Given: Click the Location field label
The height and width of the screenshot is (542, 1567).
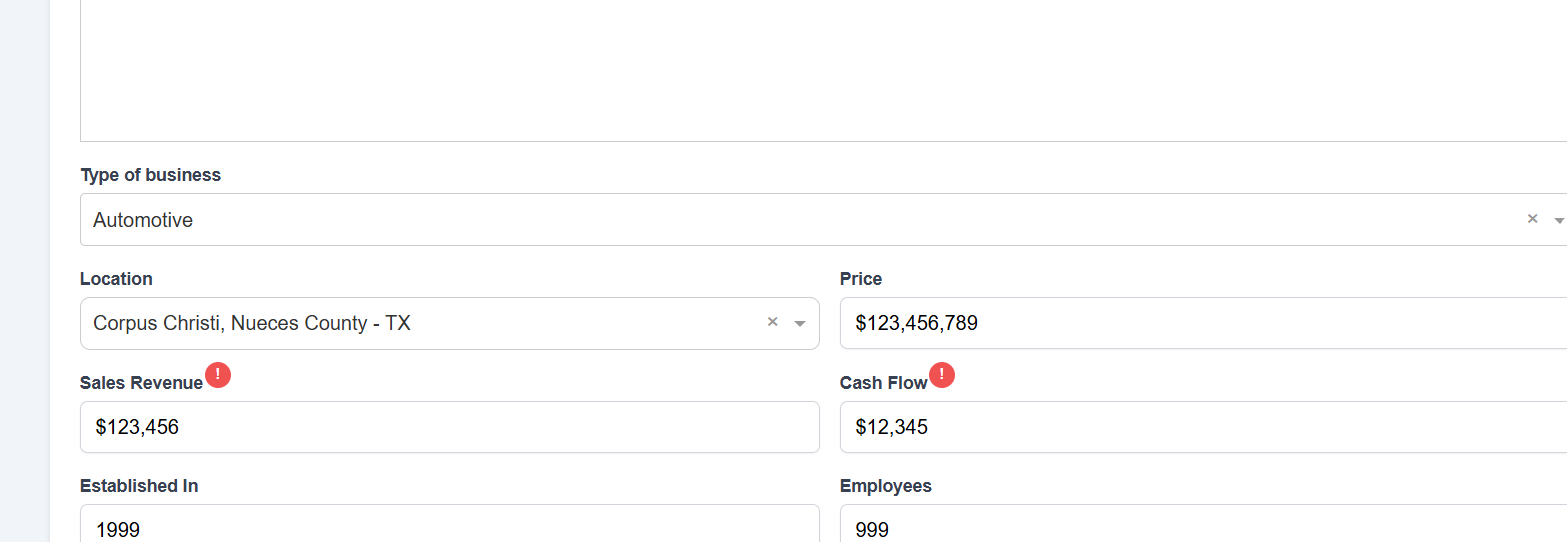Looking at the screenshot, I should point(116,279).
